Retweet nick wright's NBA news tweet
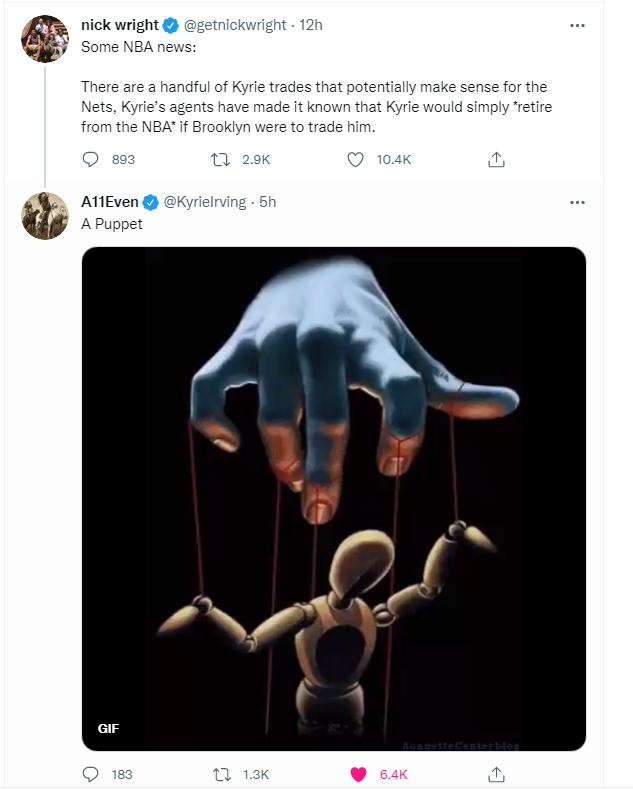Image resolution: width=633 pixels, height=789 pixels. click(225, 159)
